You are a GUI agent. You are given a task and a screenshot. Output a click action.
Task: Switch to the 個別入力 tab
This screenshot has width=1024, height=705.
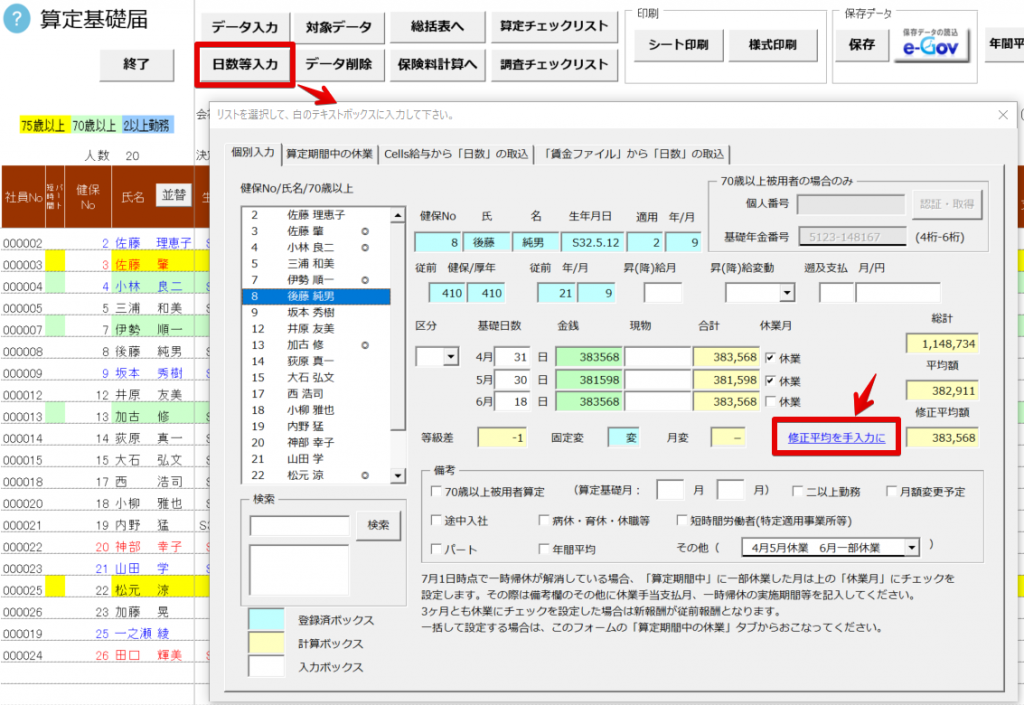click(253, 153)
